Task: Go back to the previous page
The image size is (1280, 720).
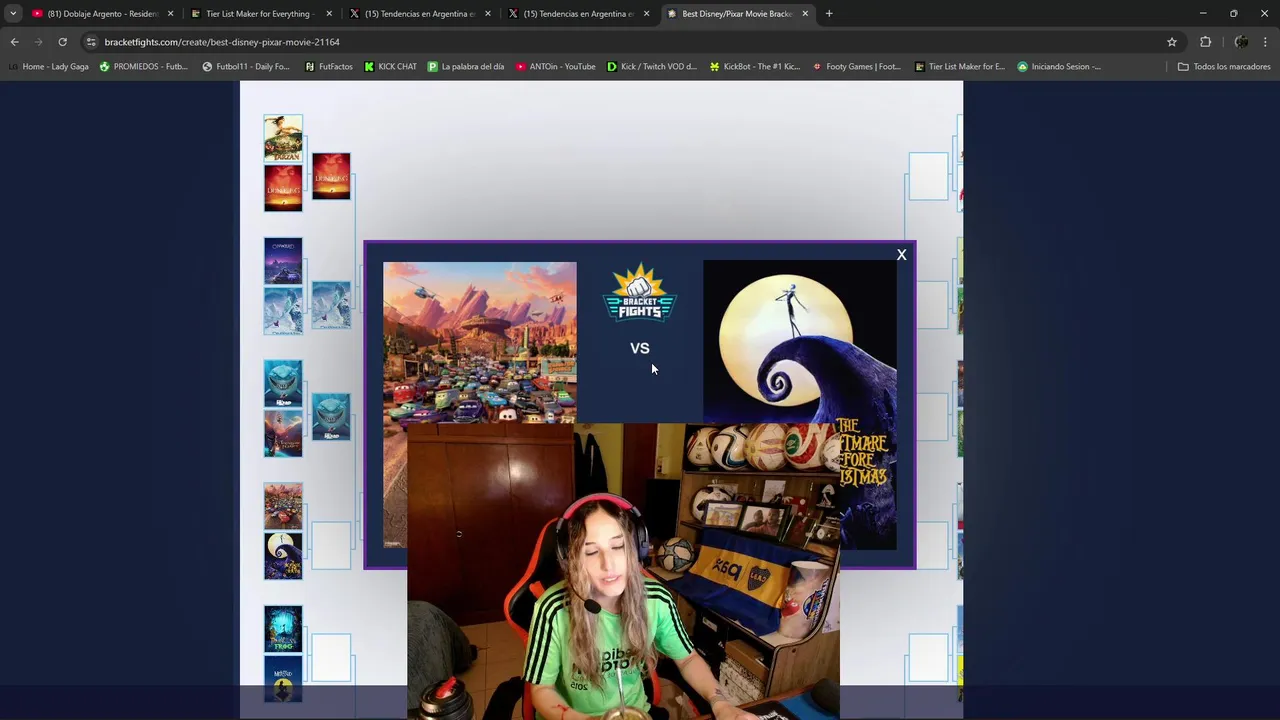Action: (14, 42)
